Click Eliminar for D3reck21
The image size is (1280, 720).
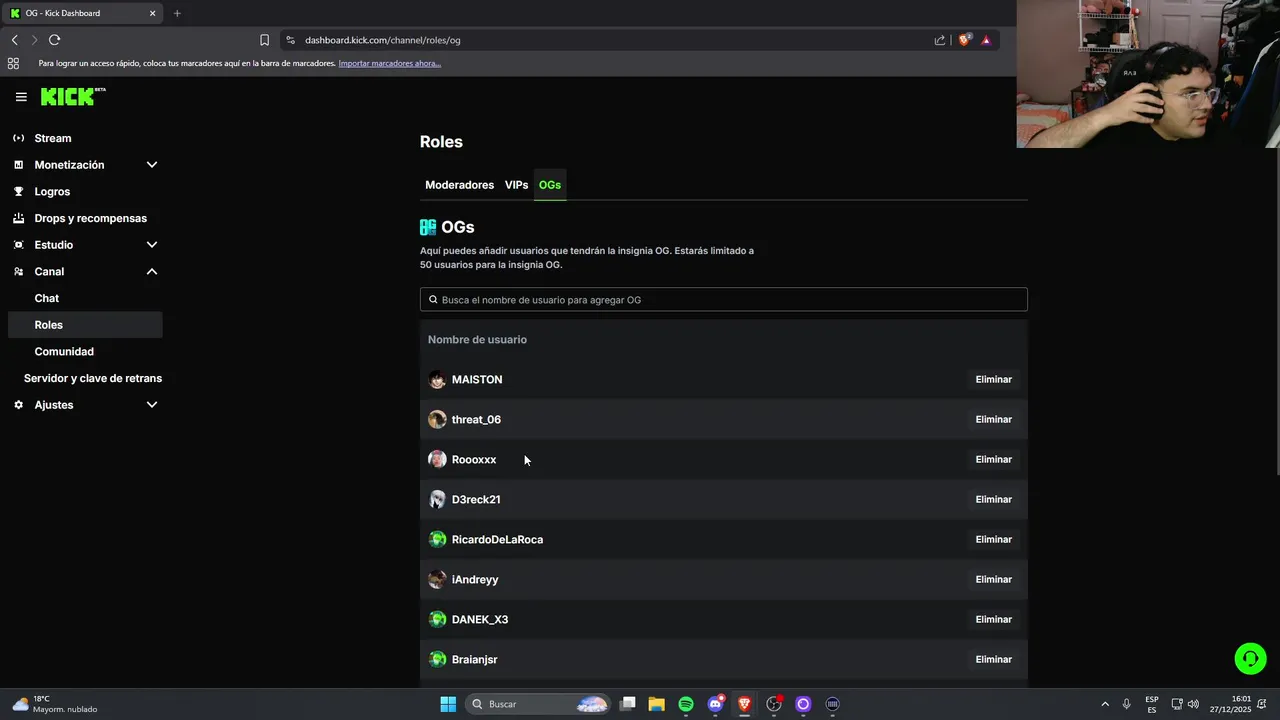pyautogui.click(x=994, y=499)
